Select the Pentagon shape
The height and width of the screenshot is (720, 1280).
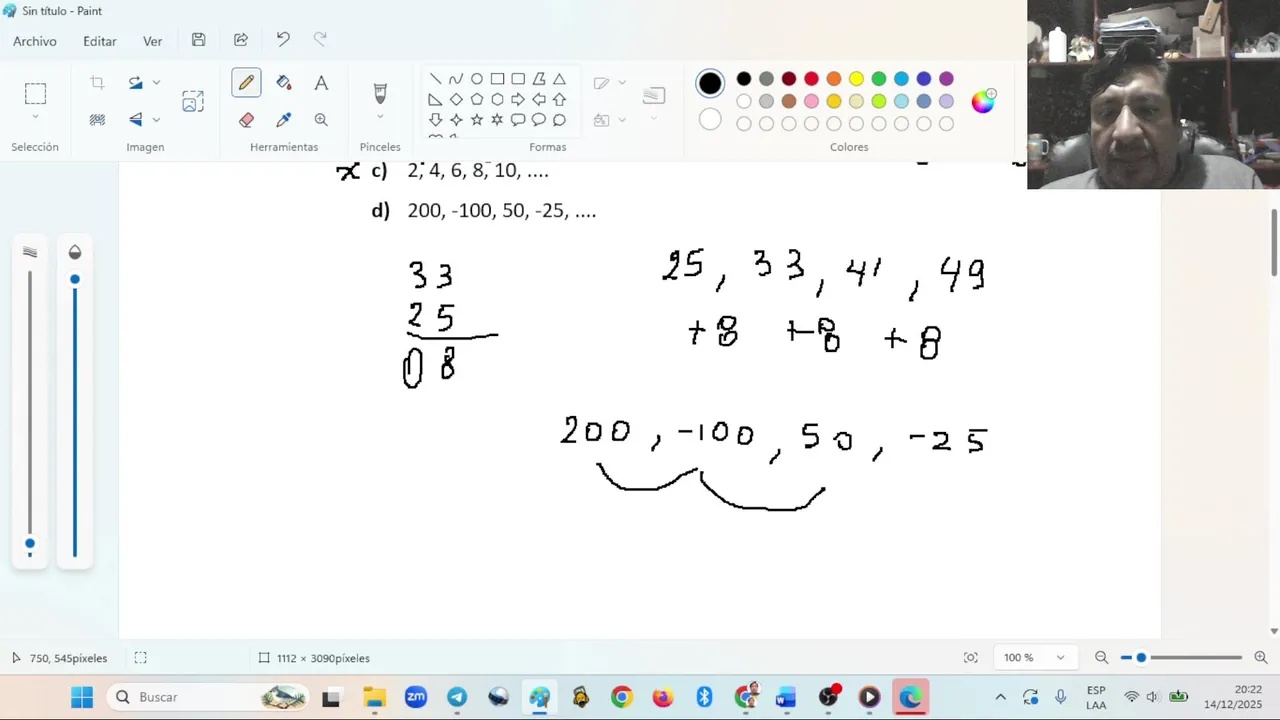(x=477, y=99)
